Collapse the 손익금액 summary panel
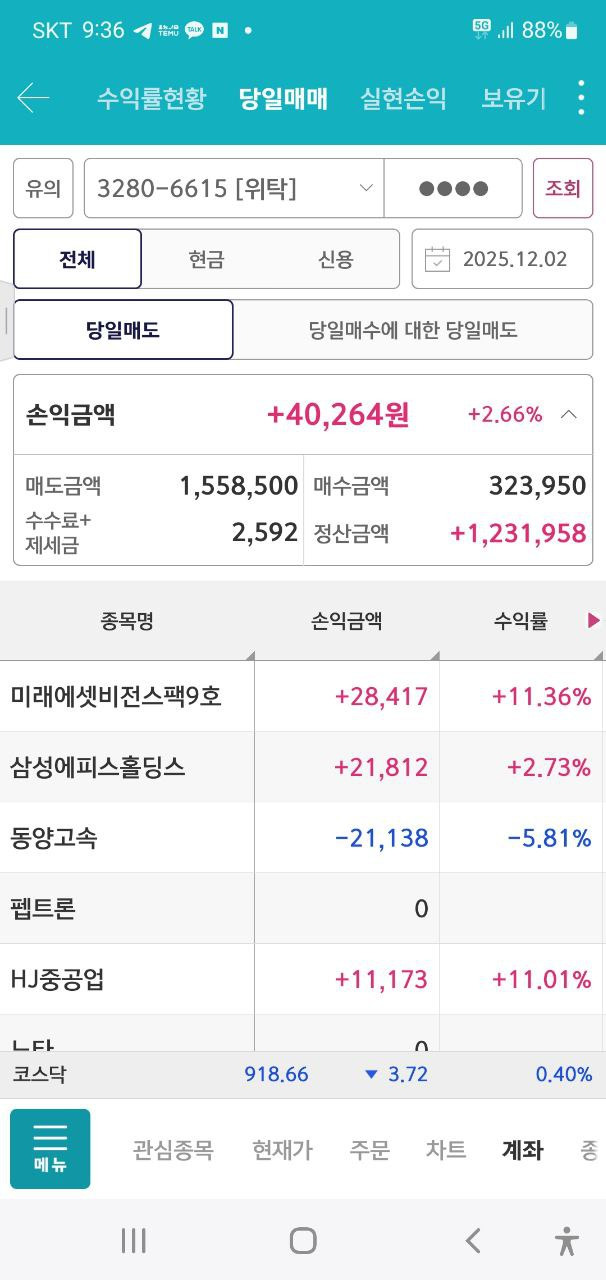 569,414
